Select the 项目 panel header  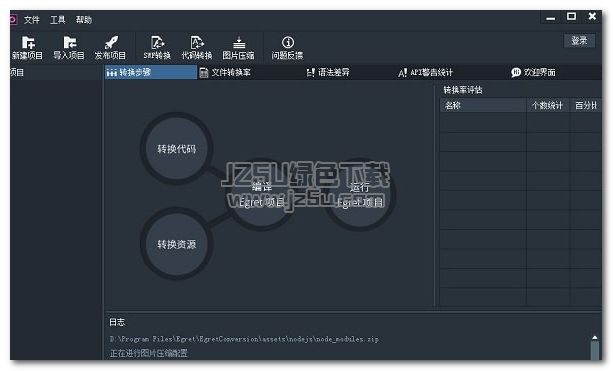click(x=56, y=72)
